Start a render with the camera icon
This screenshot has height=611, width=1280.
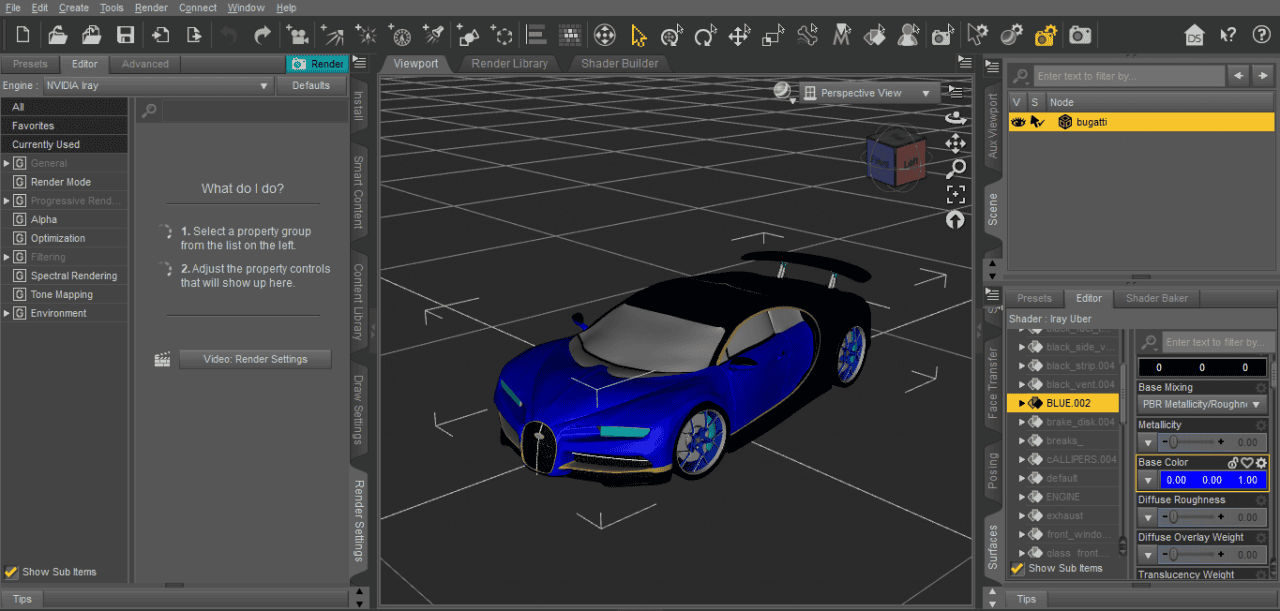tap(1079, 35)
